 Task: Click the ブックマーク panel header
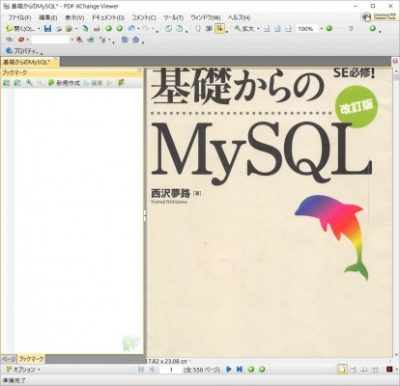(x=71, y=72)
